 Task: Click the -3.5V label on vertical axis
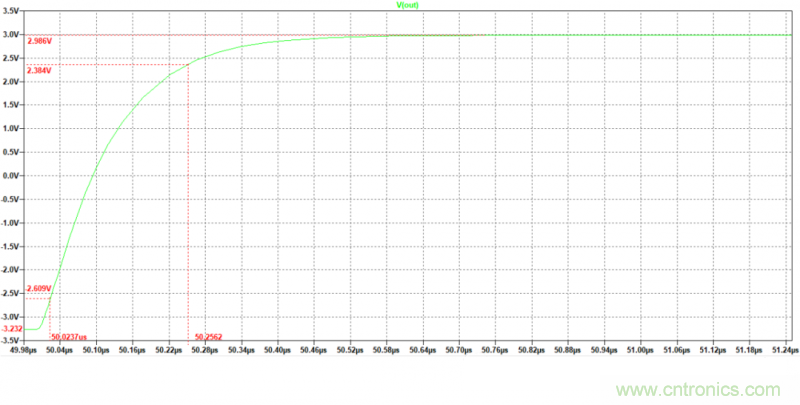click(12, 341)
